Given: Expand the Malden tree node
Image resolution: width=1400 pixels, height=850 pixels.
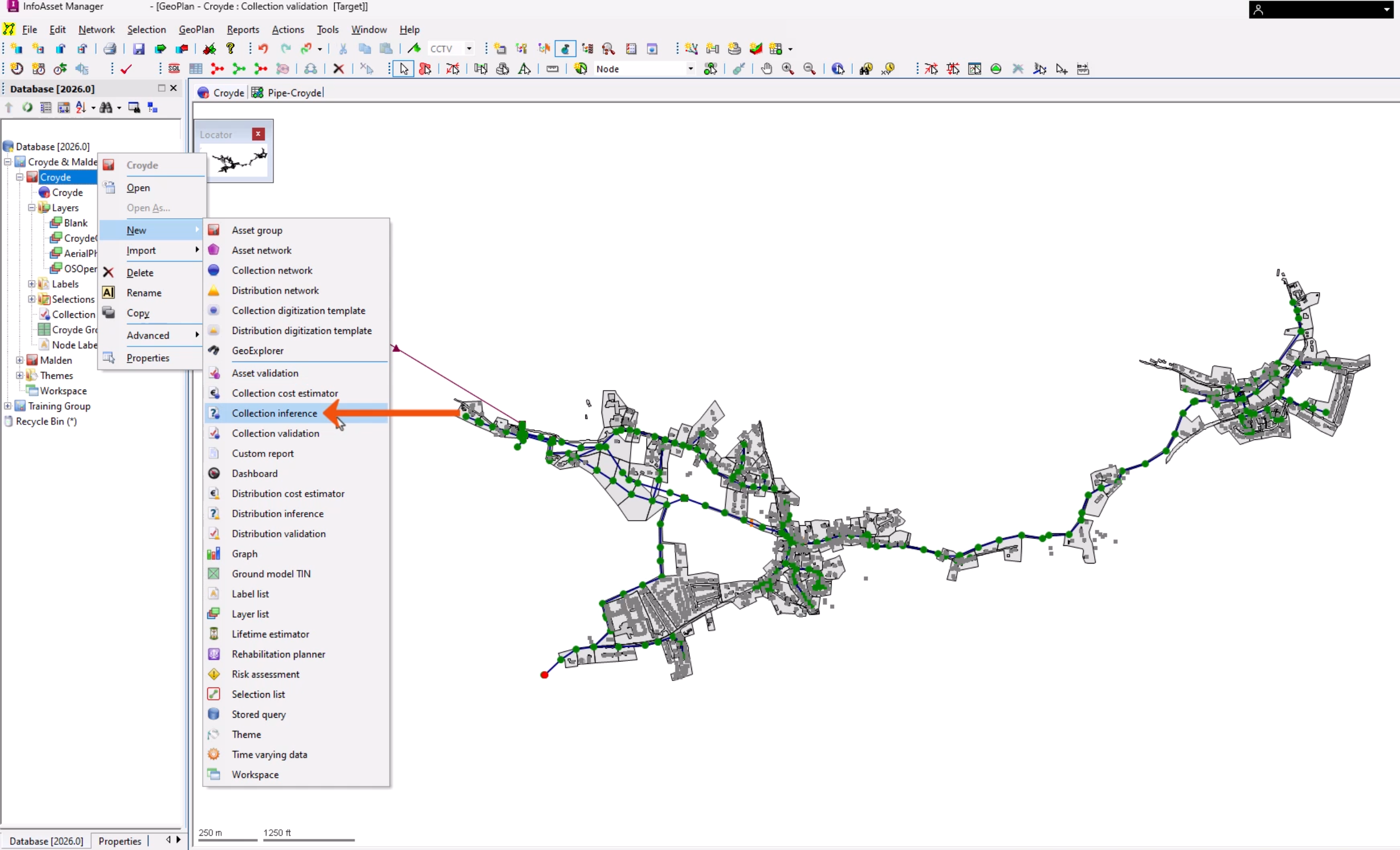Looking at the screenshot, I should coord(19,360).
